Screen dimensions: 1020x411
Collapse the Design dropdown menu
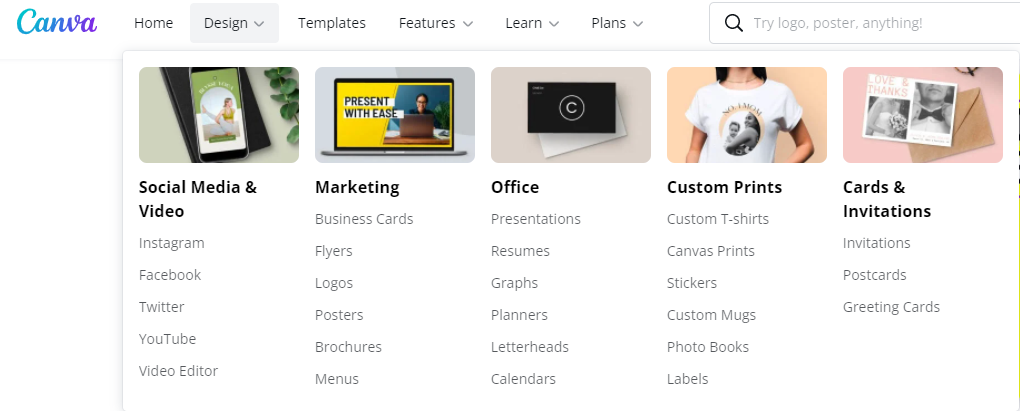[234, 23]
